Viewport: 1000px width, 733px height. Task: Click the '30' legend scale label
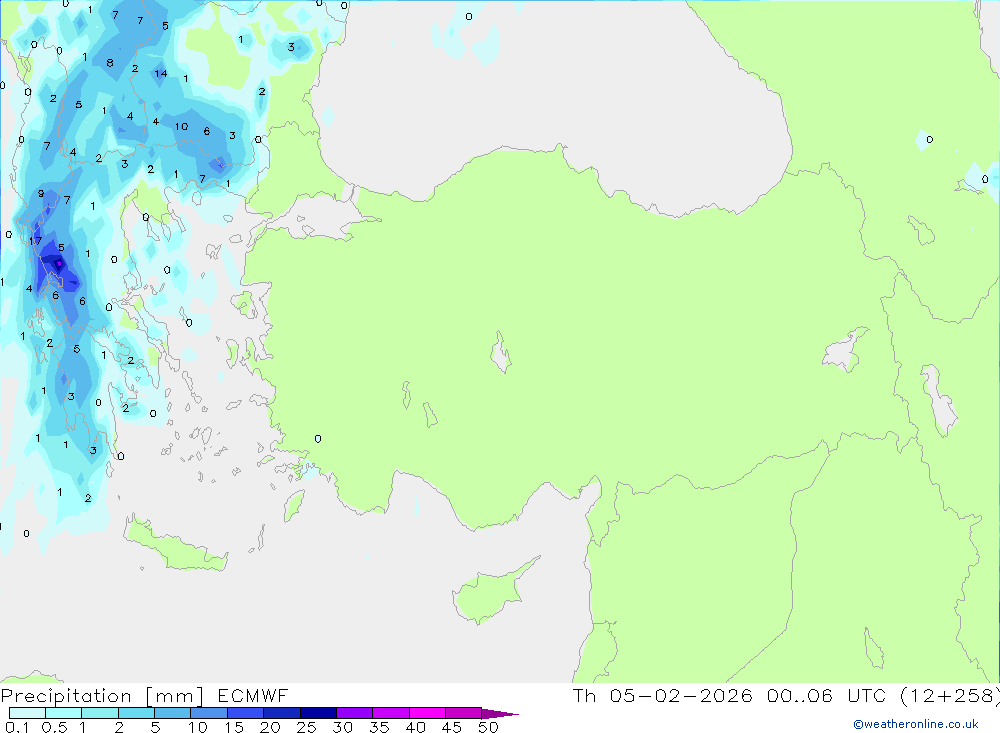[342, 727]
